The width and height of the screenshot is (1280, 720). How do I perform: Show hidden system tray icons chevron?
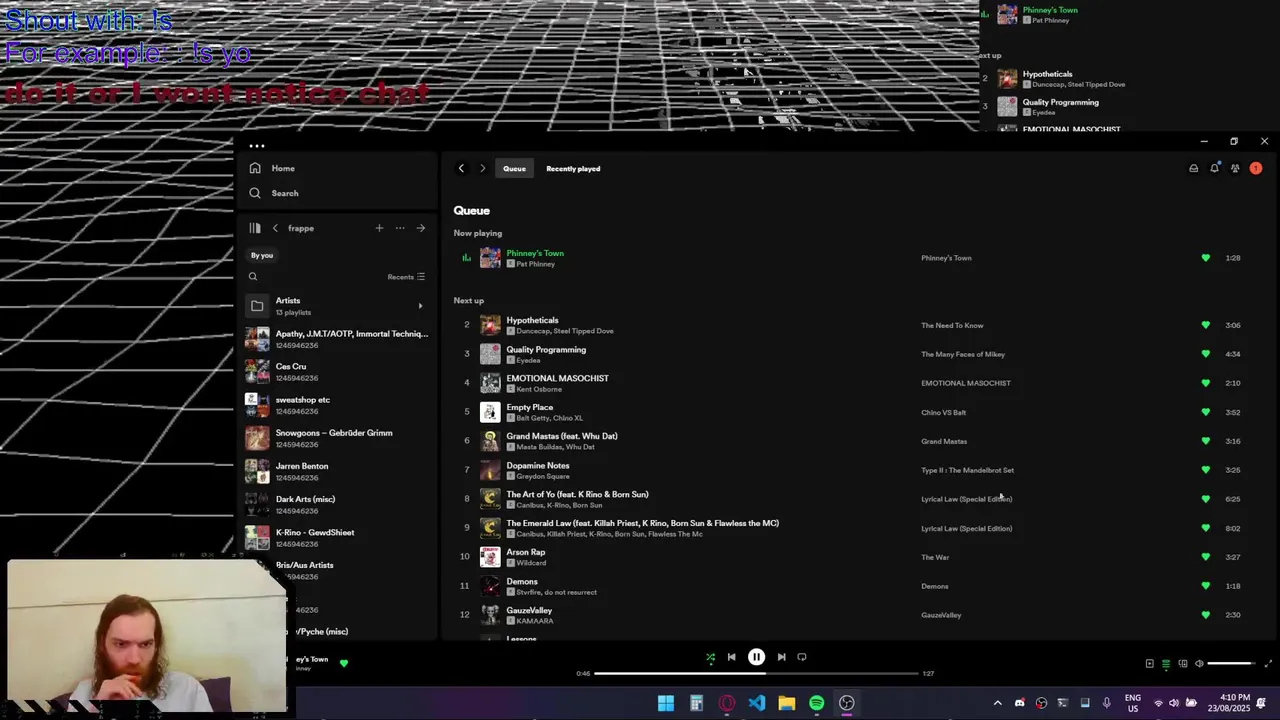pyautogui.click(x=997, y=703)
